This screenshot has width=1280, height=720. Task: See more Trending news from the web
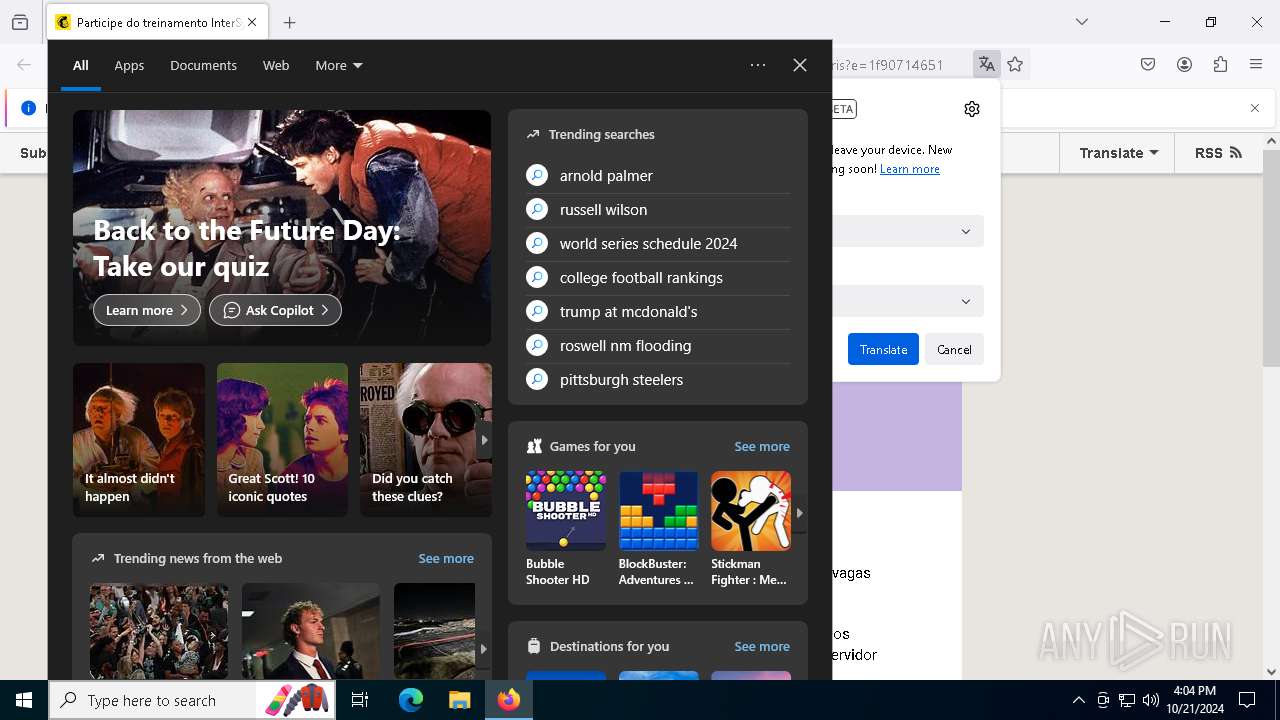446,558
